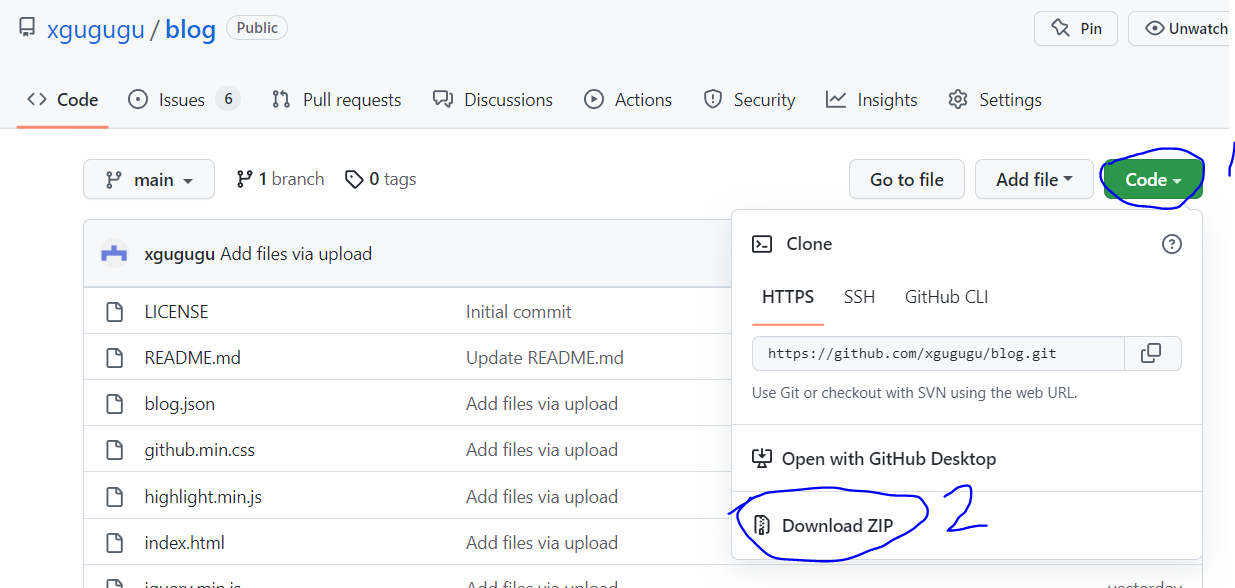Image resolution: width=1235 pixels, height=588 pixels.
Task: Click the desktop download icon beside GitHub Desktop
Action: (x=762, y=459)
